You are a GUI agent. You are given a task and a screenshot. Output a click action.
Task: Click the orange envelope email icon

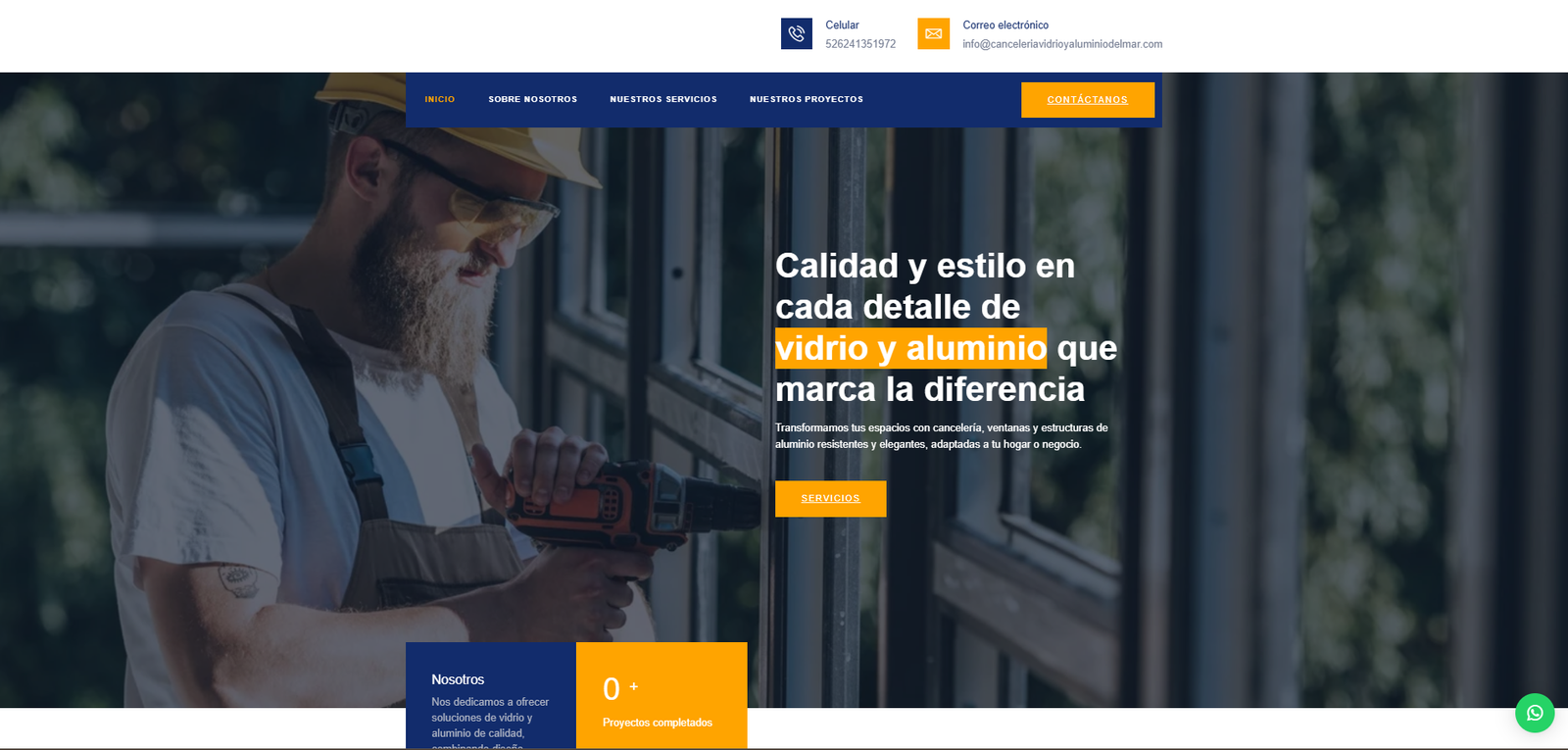933,33
